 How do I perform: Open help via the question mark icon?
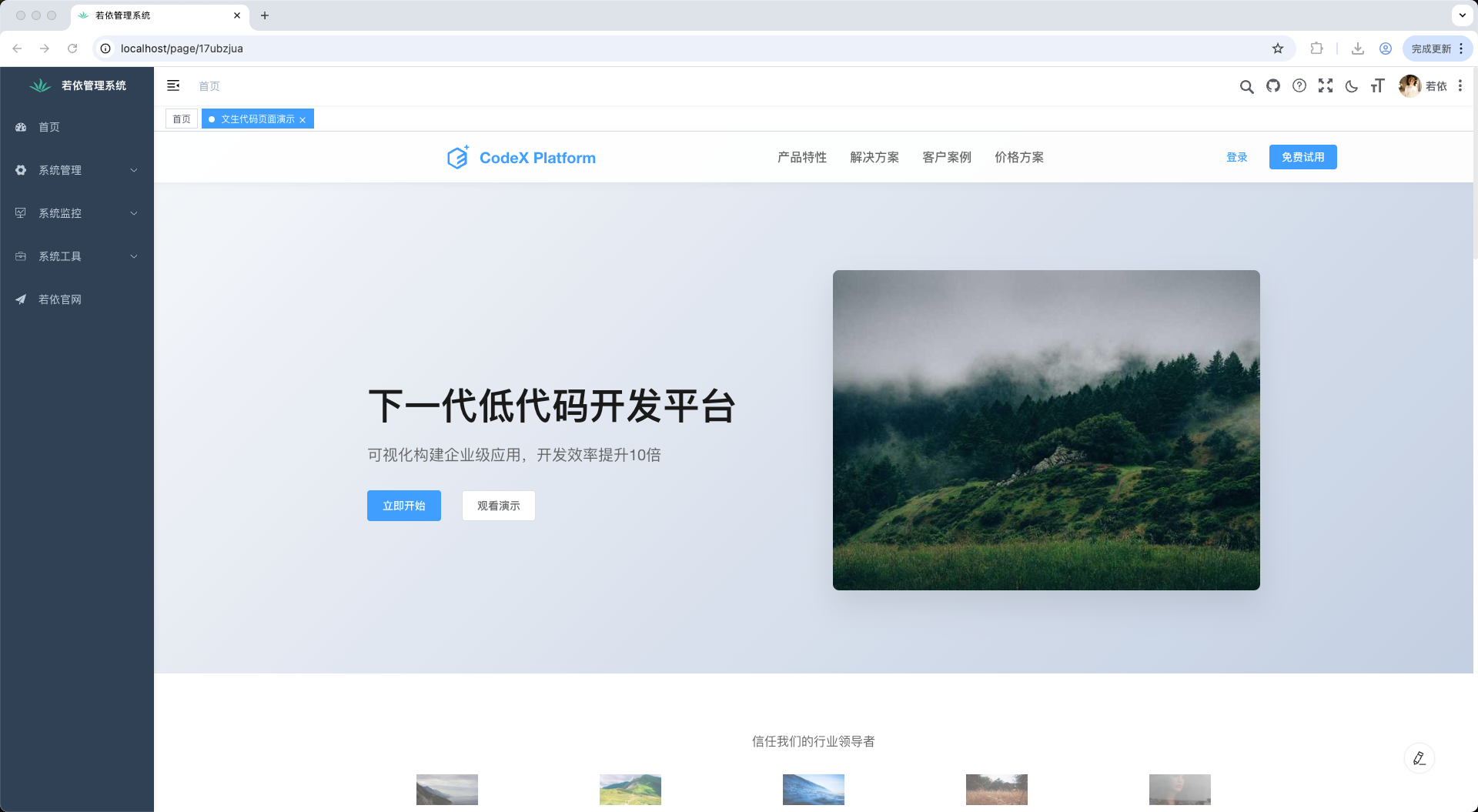click(1299, 86)
